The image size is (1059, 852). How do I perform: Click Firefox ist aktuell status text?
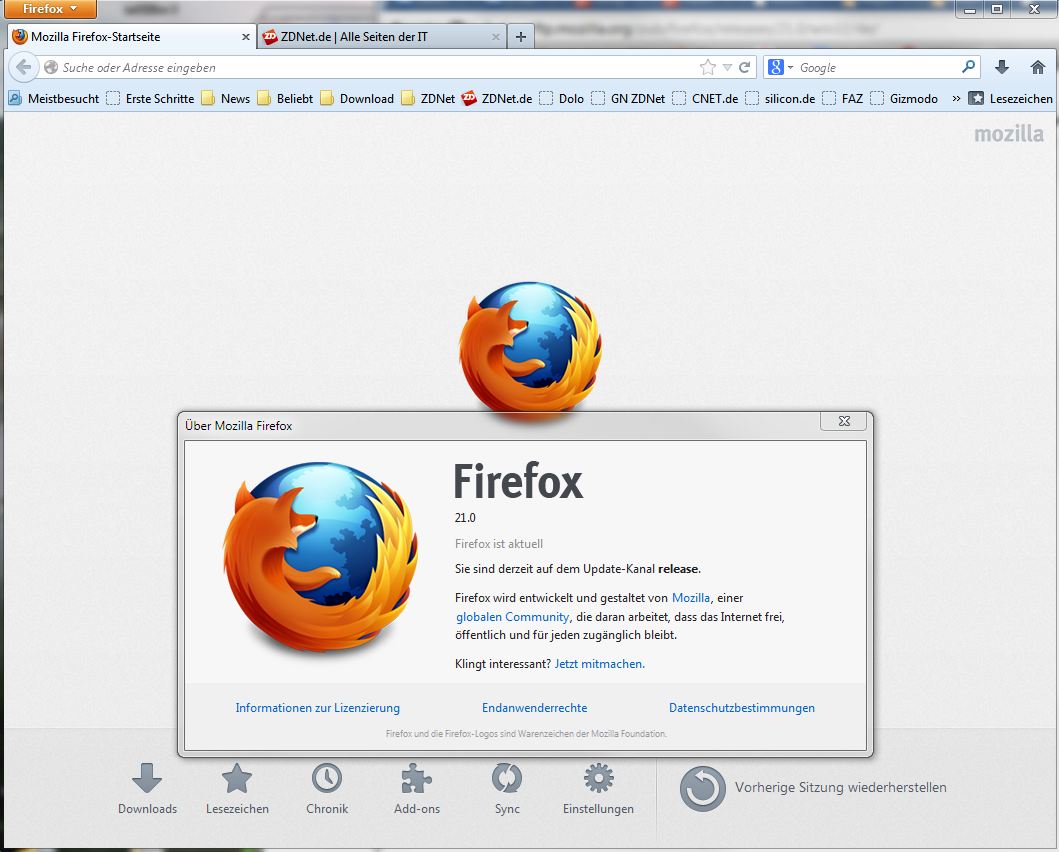498,543
